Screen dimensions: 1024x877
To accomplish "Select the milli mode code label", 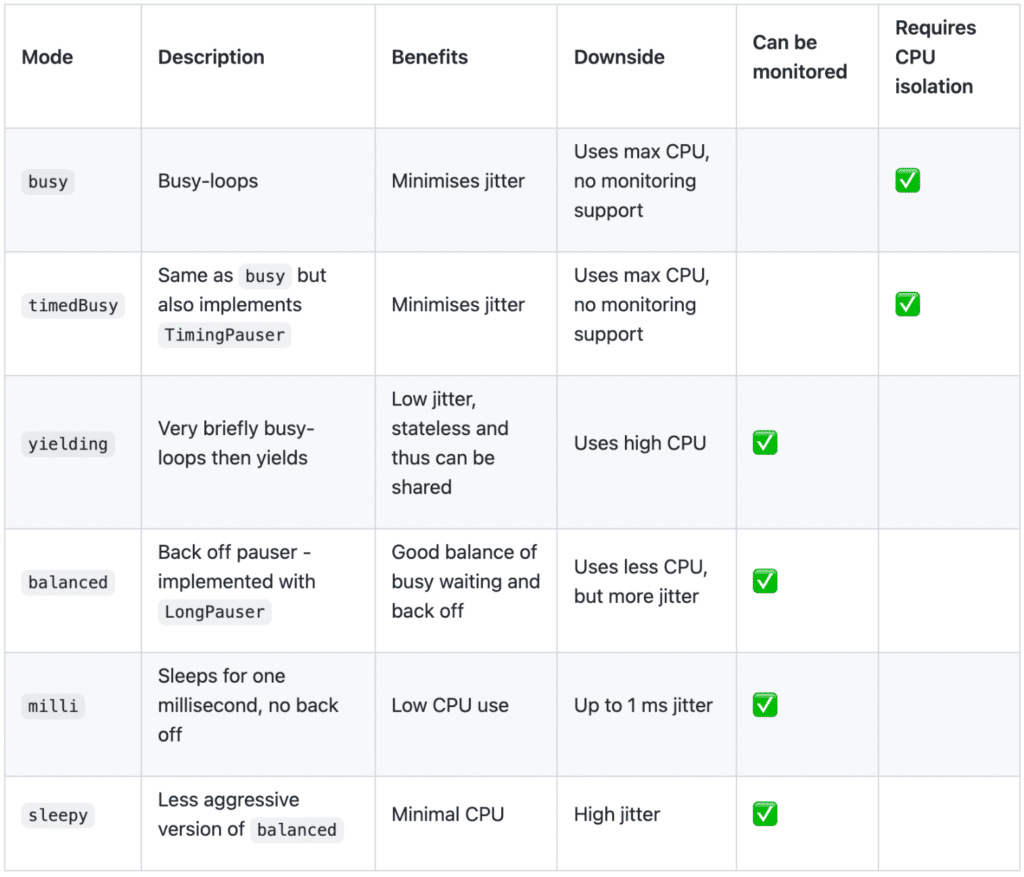I will (53, 706).
